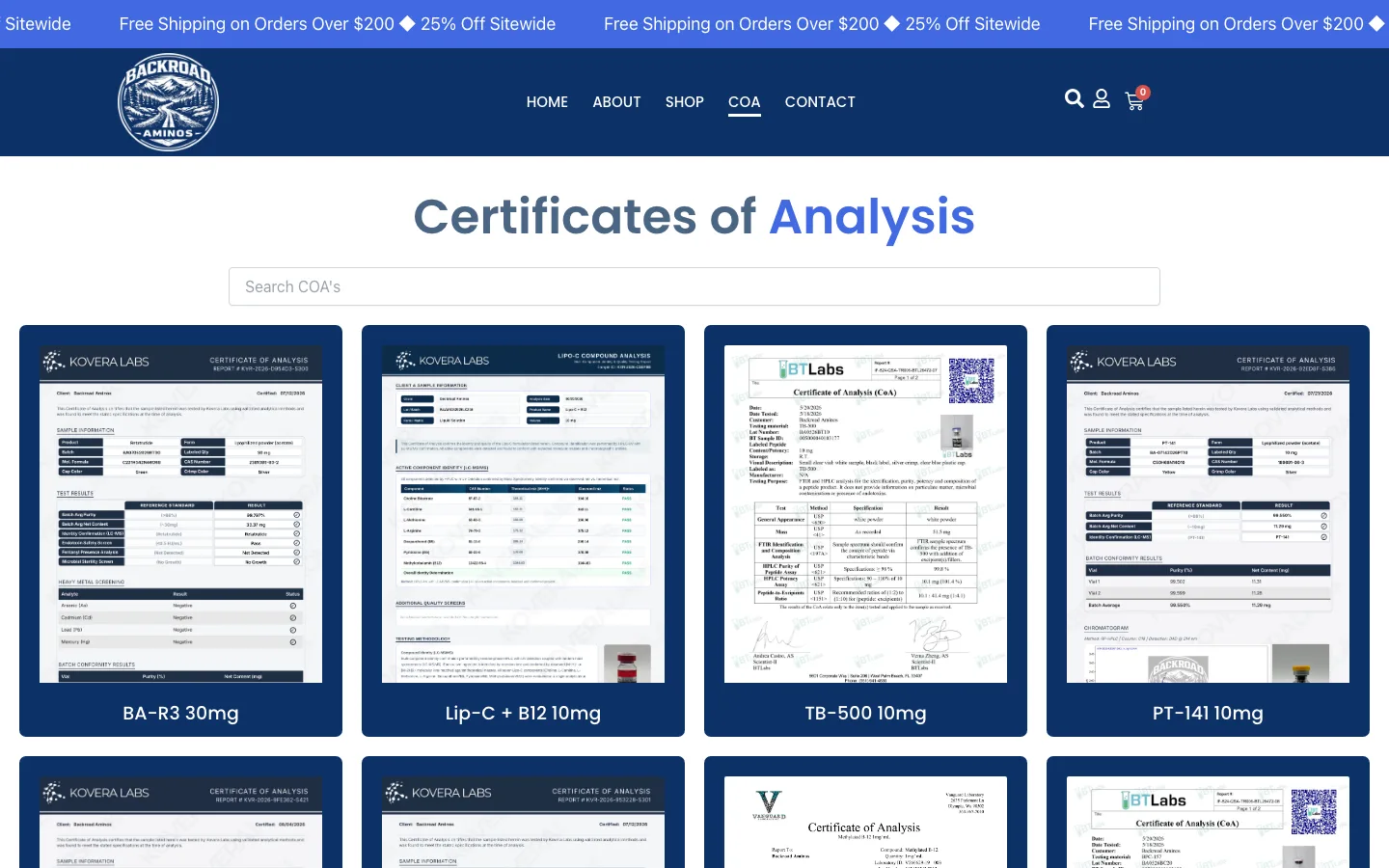Click the Certificates of Analysis heading
This screenshot has height=868, width=1389.
pyautogui.click(x=694, y=216)
